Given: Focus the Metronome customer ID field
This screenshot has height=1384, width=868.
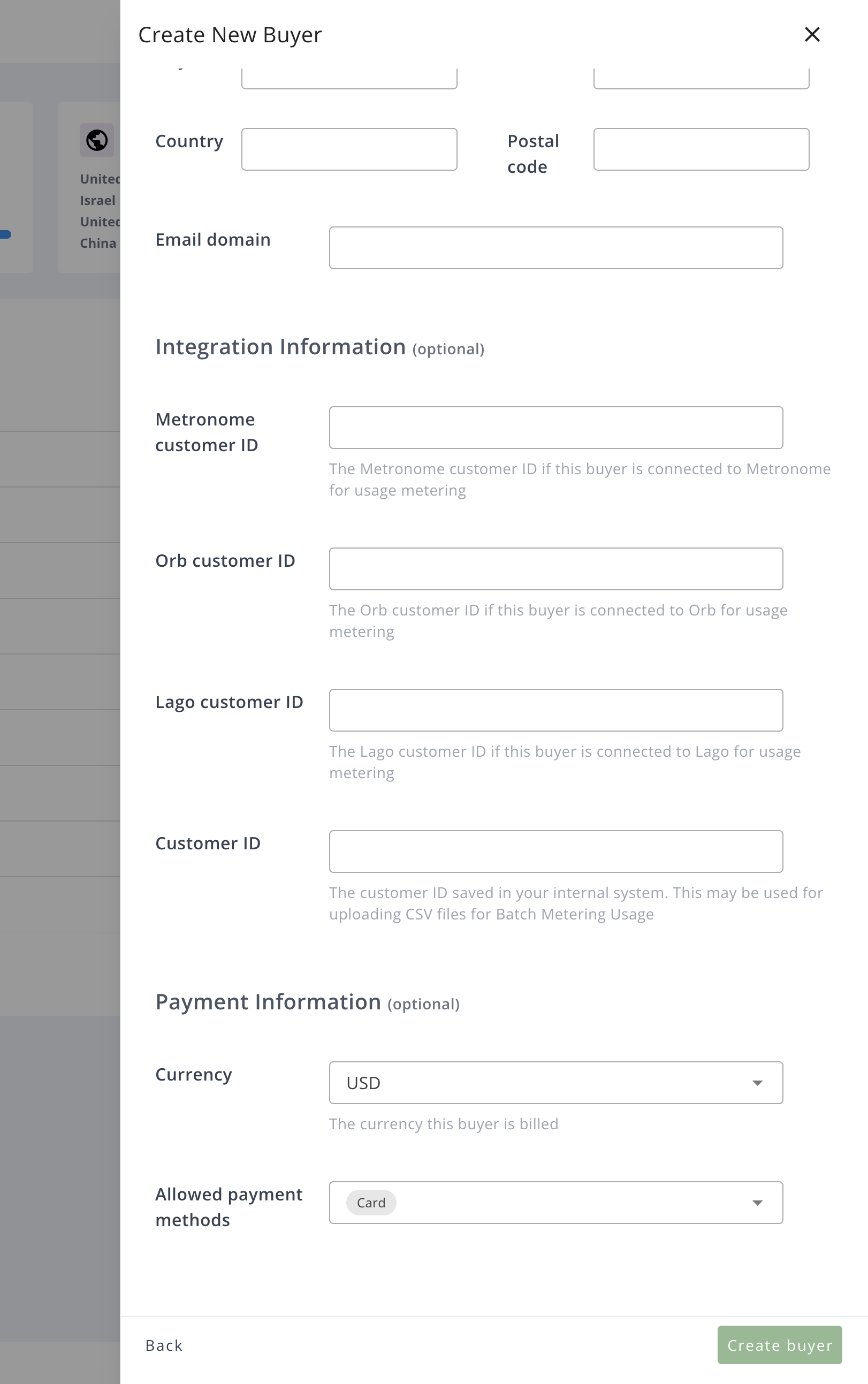Looking at the screenshot, I should (555, 428).
